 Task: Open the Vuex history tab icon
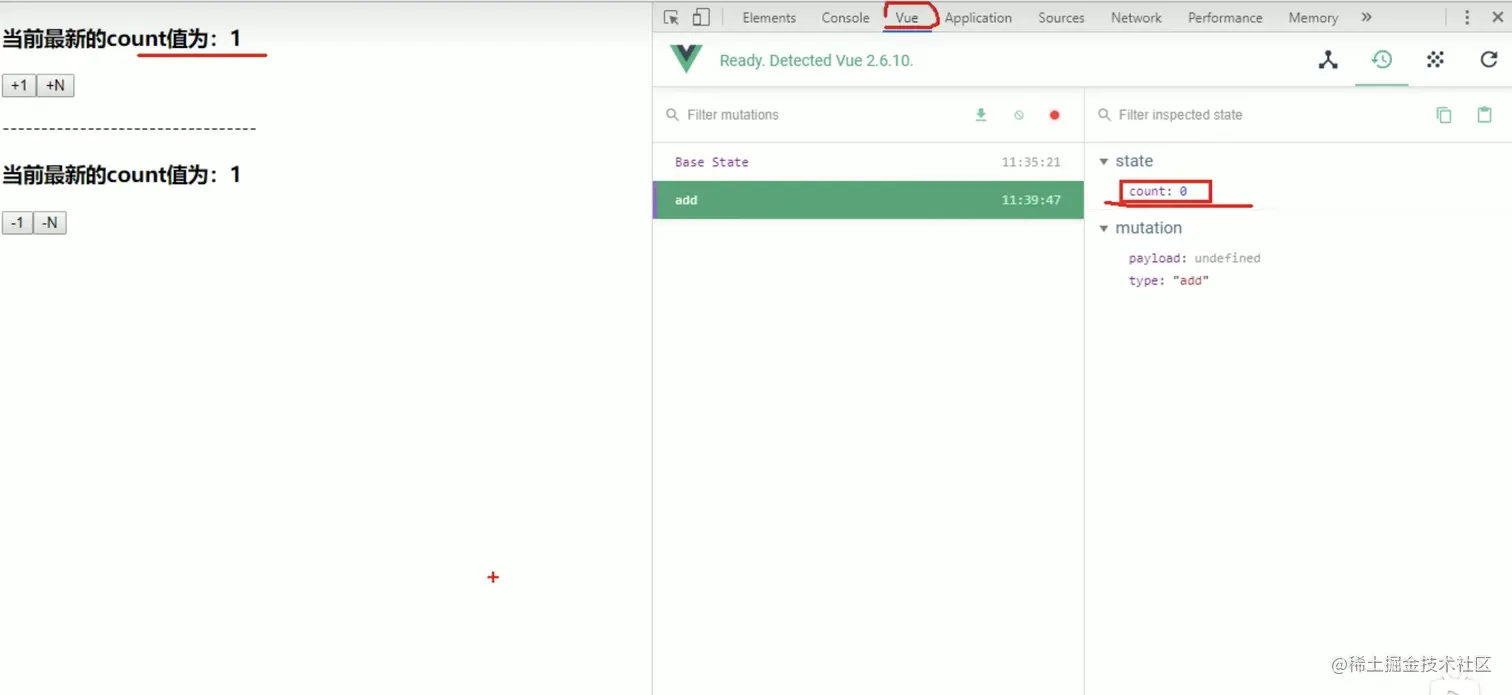click(x=1382, y=60)
